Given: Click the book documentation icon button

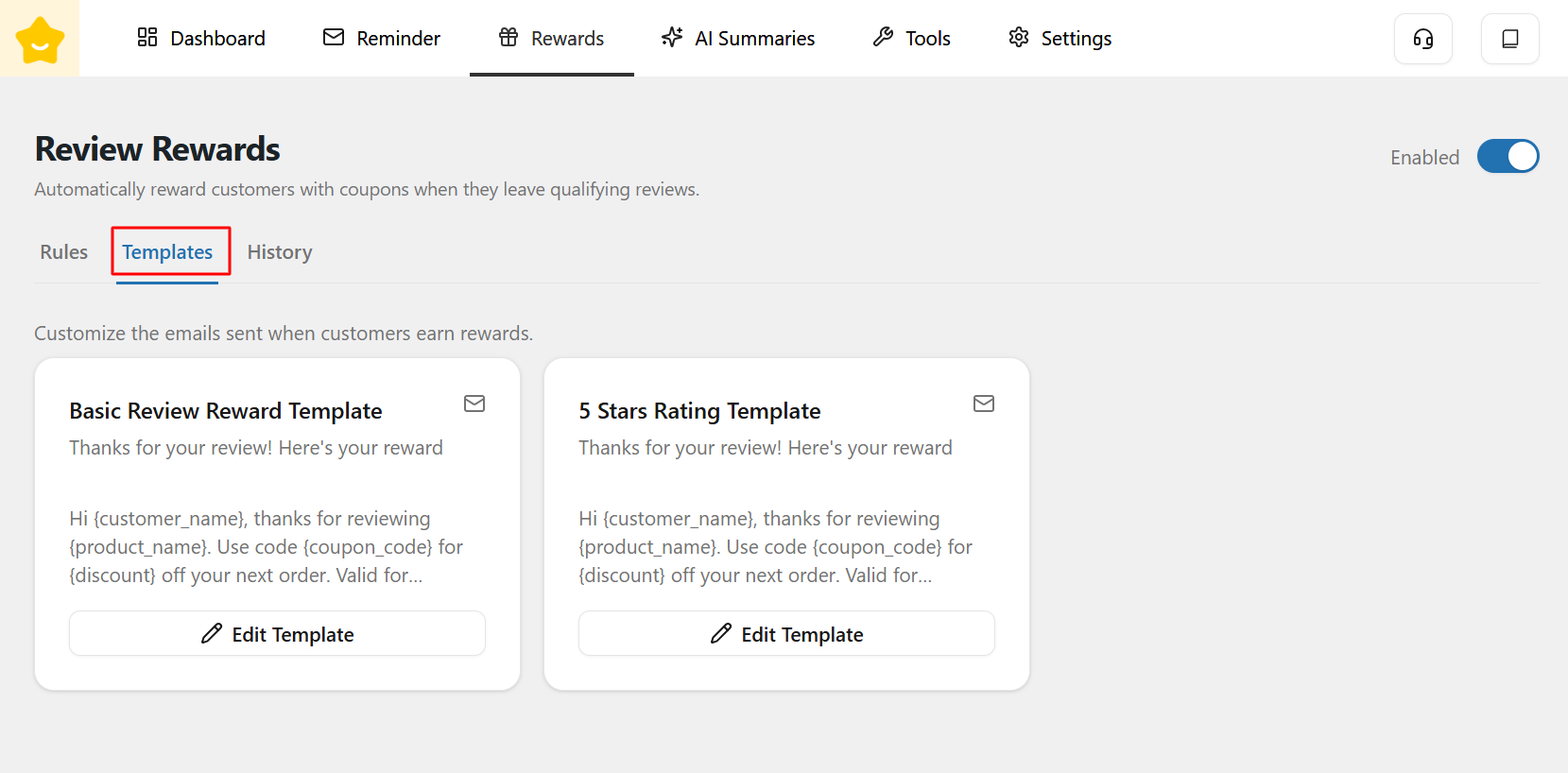Looking at the screenshot, I should coord(1509,39).
